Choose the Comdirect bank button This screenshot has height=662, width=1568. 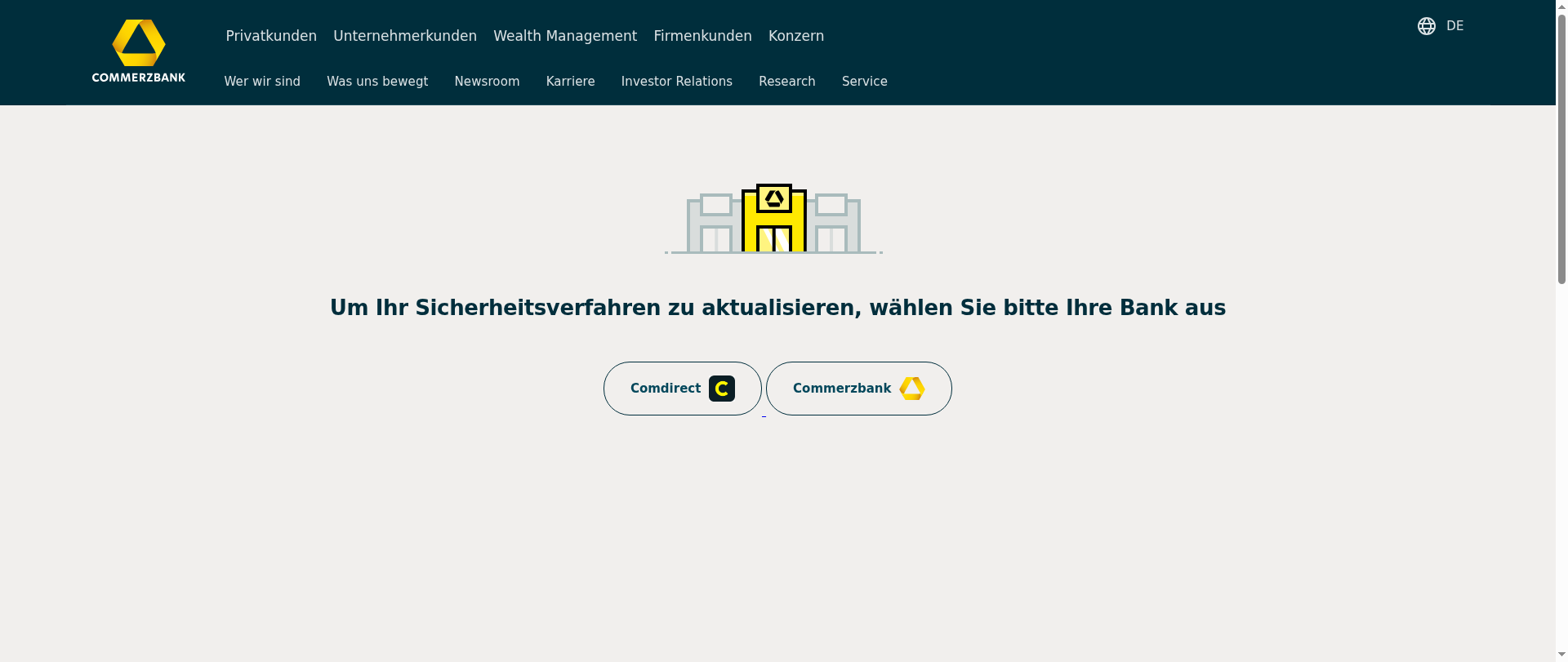coord(683,389)
